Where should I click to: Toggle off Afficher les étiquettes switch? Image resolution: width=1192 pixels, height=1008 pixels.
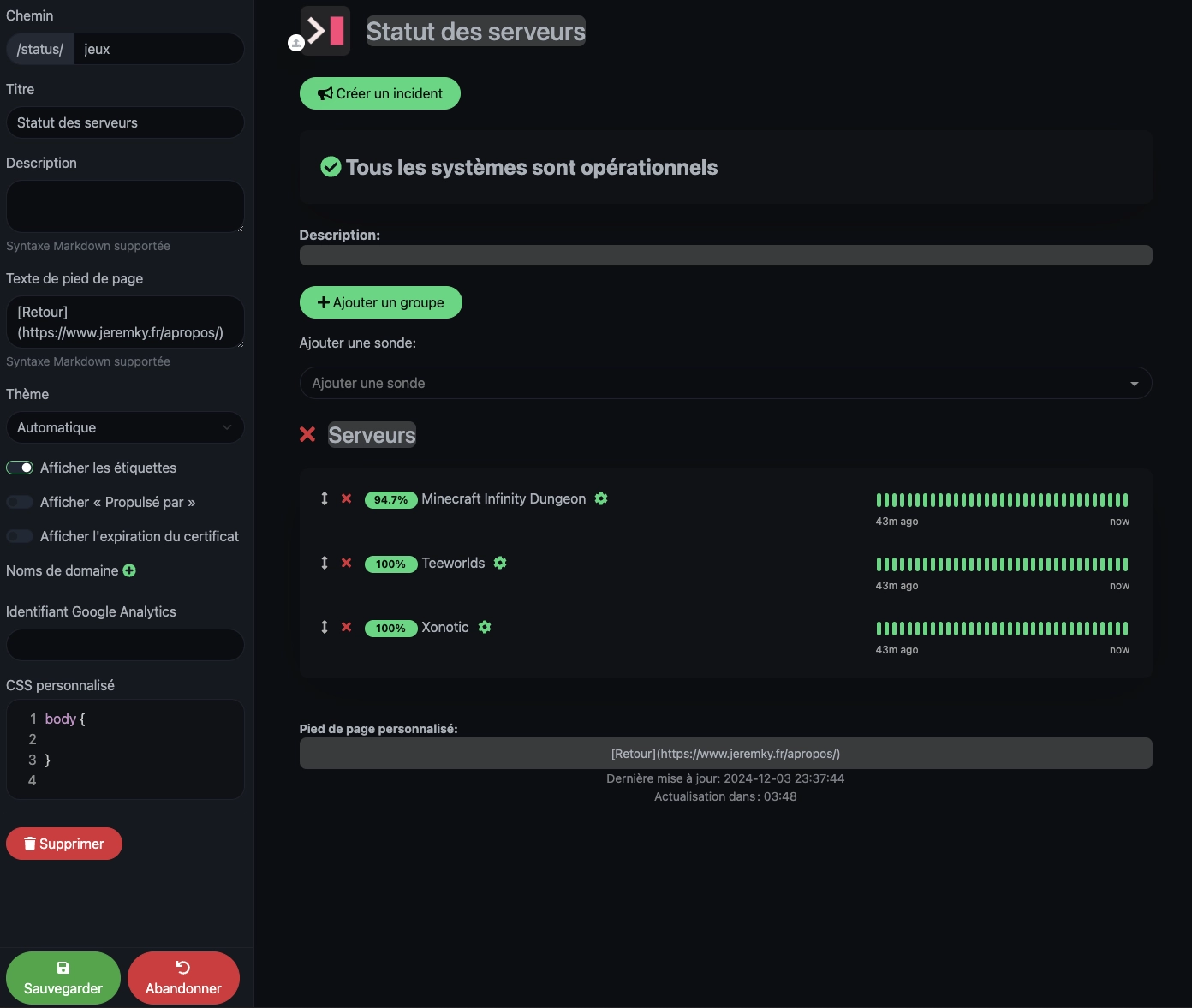pos(20,468)
